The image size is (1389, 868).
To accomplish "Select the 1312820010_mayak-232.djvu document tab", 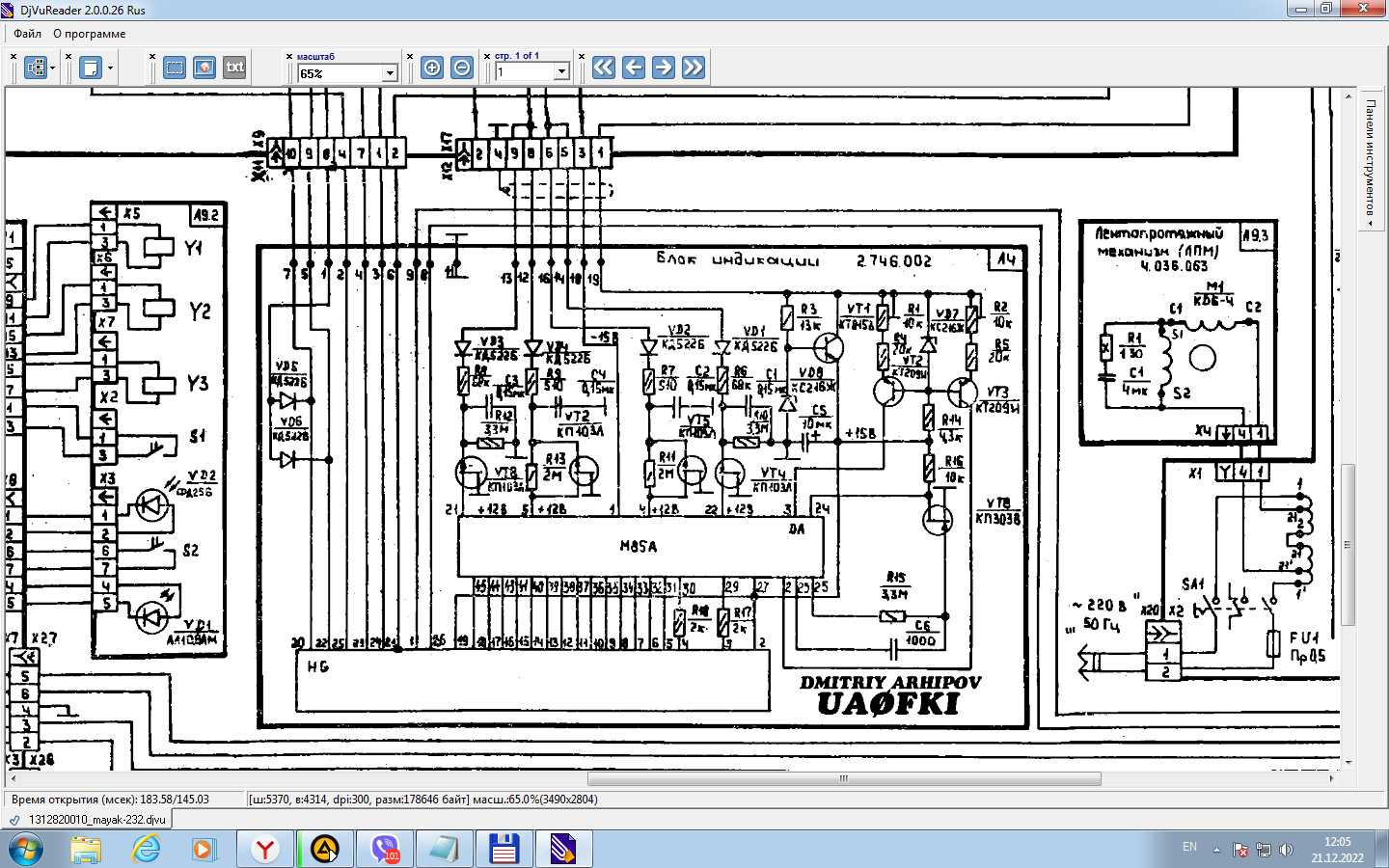I will pos(96,820).
